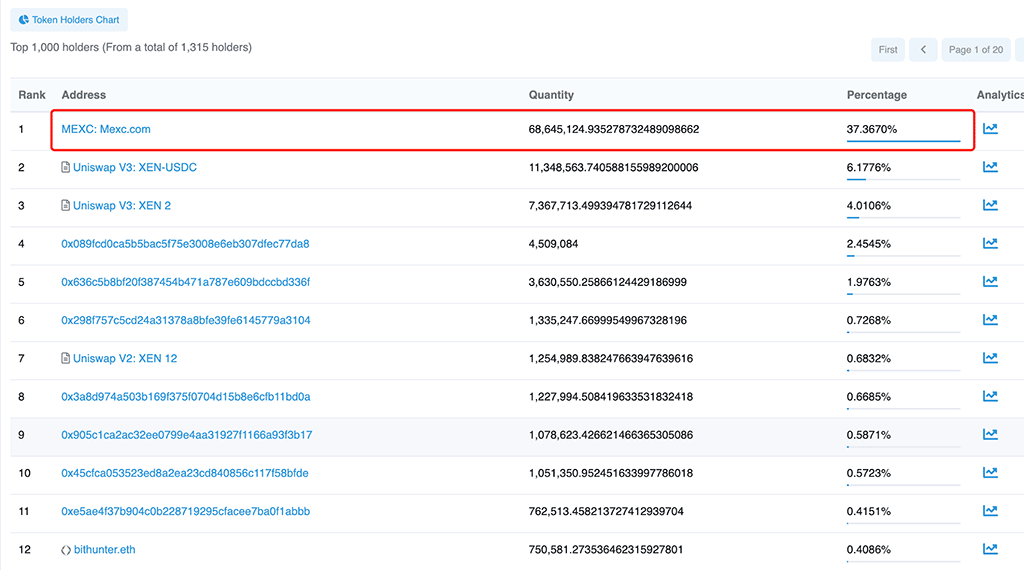Screen dimensions: 1024x570
Task: Click the 0.6685% percentage value
Action: 869,396
